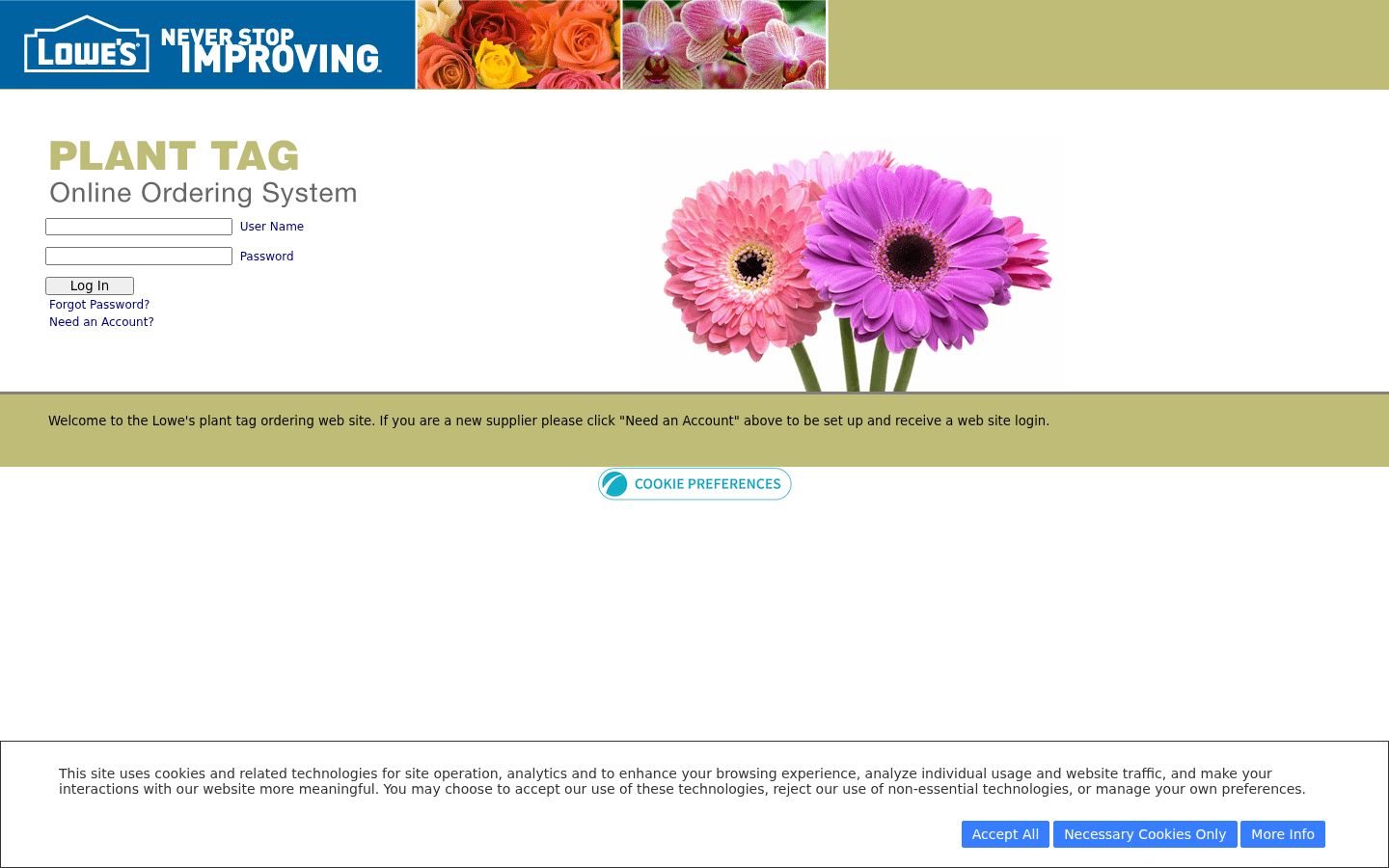Open Cookie Preferences button
This screenshot has height=868, width=1389.
(694, 484)
